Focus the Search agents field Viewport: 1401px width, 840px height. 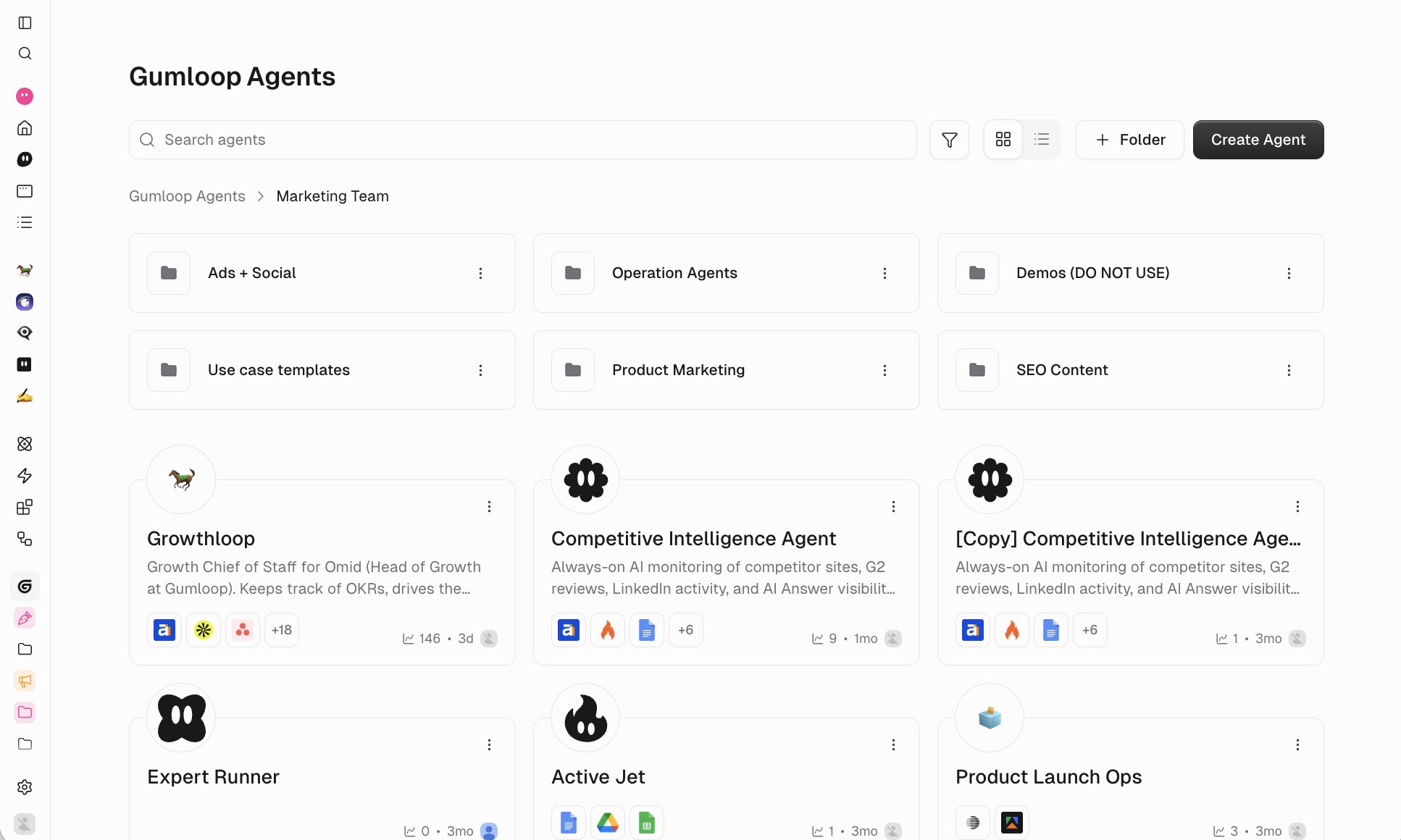click(523, 140)
